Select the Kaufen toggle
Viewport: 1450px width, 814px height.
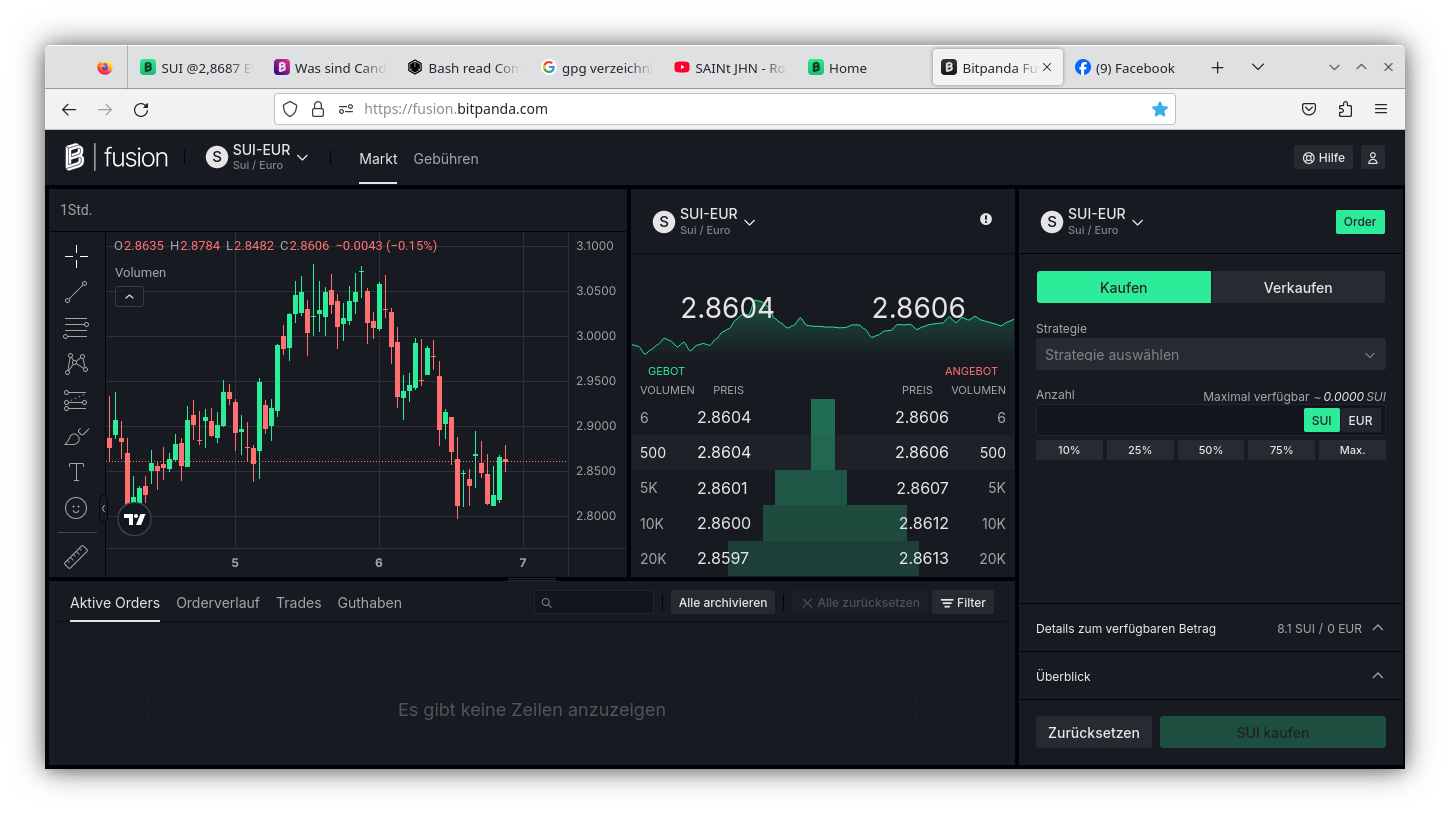point(1123,287)
